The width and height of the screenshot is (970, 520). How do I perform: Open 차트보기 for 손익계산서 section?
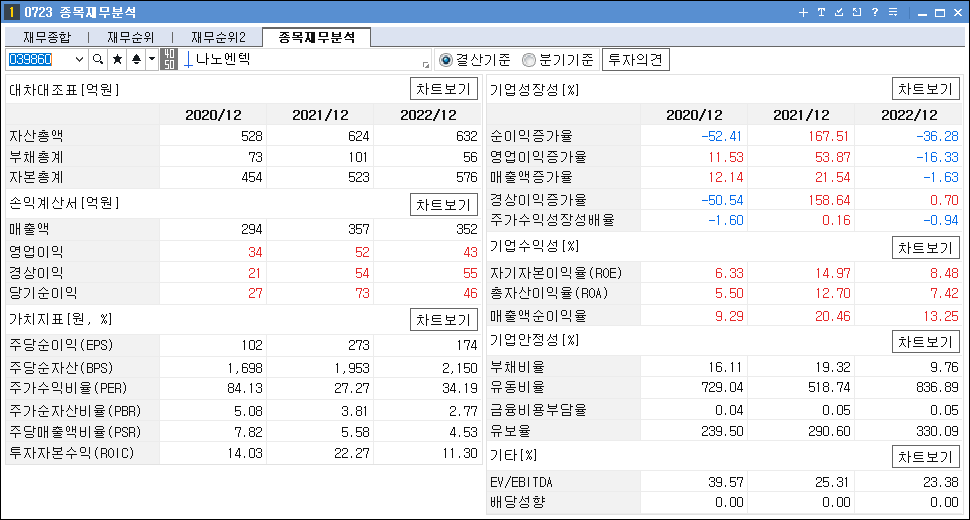click(444, 205)
